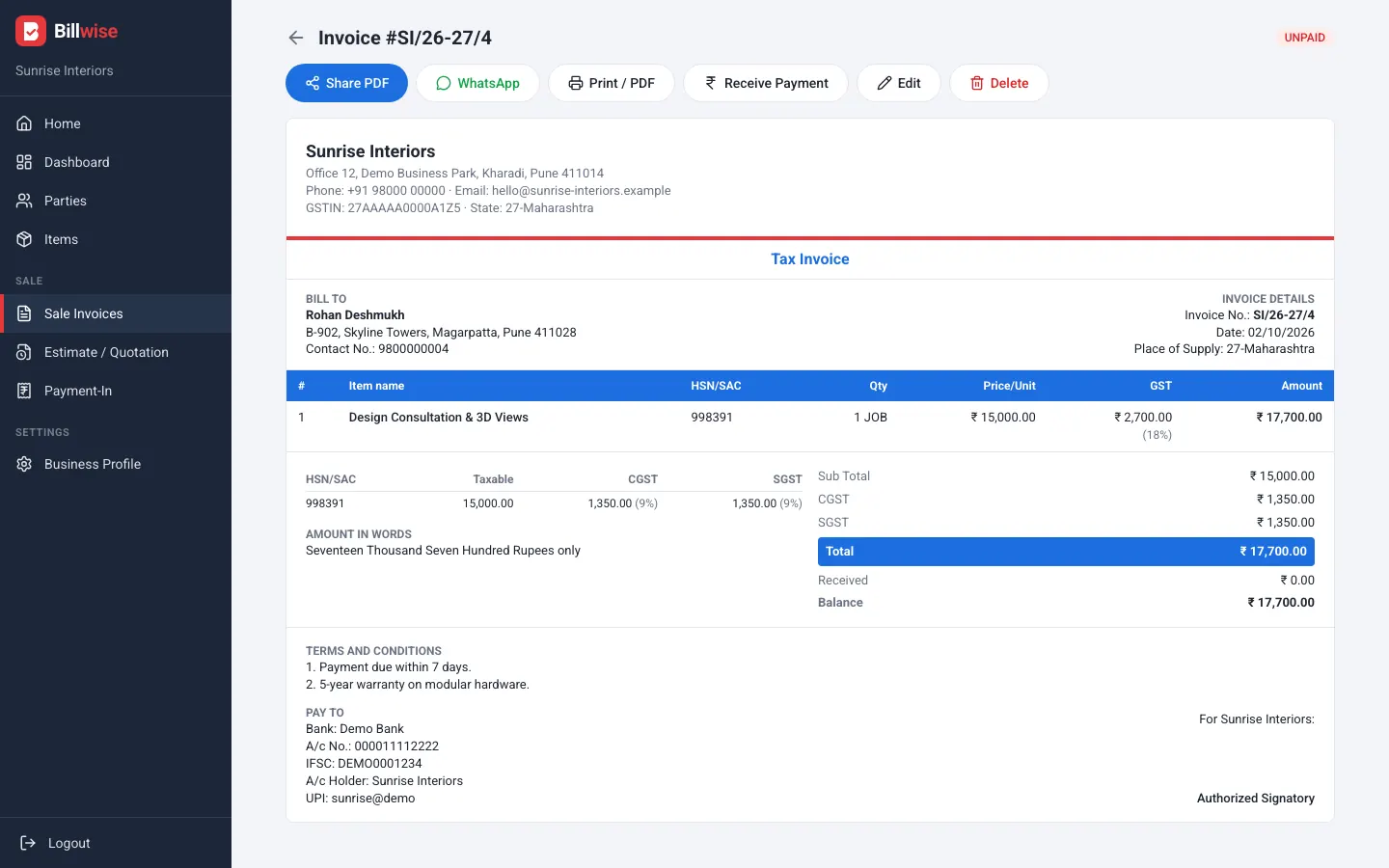Screen dimensions: 1389x868
Task: Edit this invoice via Edit label
Action: point(910,83)
